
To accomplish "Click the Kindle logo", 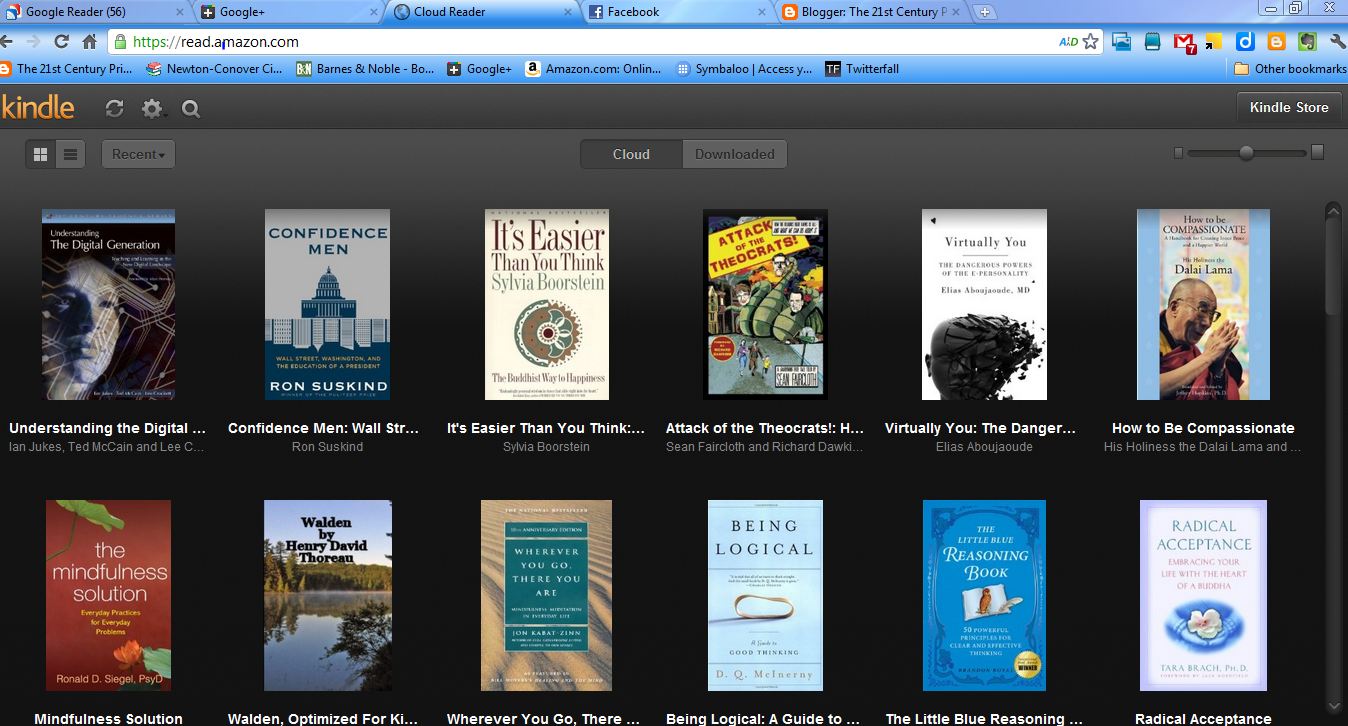I will [x=38, y=107].
